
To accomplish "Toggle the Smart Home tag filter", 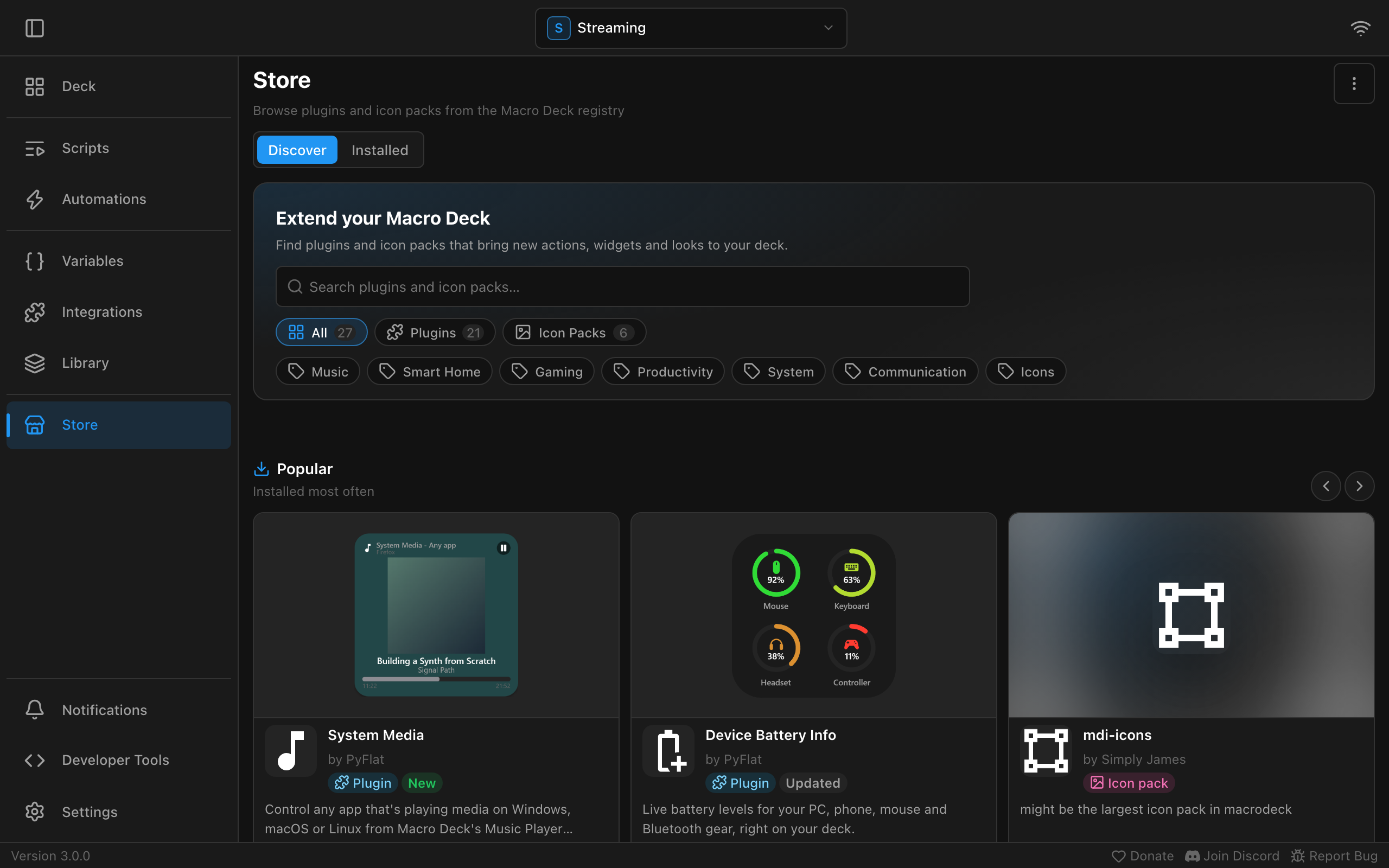I will [429, 372].
